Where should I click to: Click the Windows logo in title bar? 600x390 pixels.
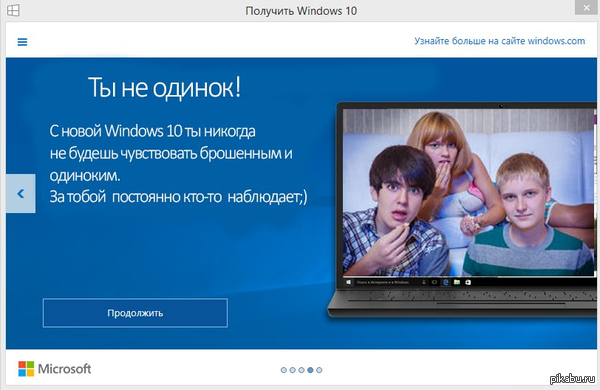pos(13,10)
